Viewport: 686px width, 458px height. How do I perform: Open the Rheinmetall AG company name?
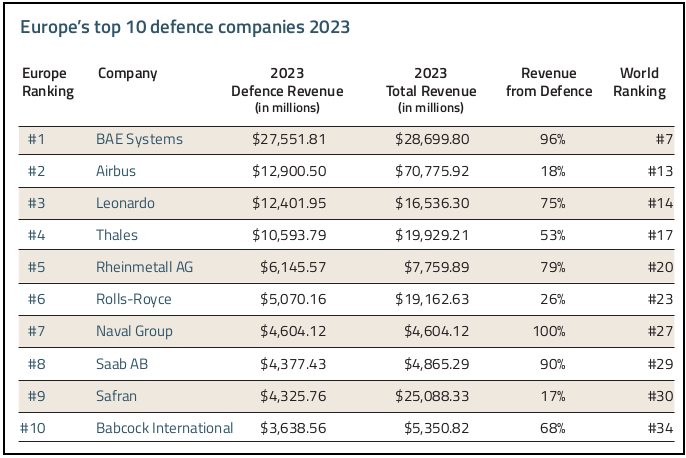pos(144,267)
